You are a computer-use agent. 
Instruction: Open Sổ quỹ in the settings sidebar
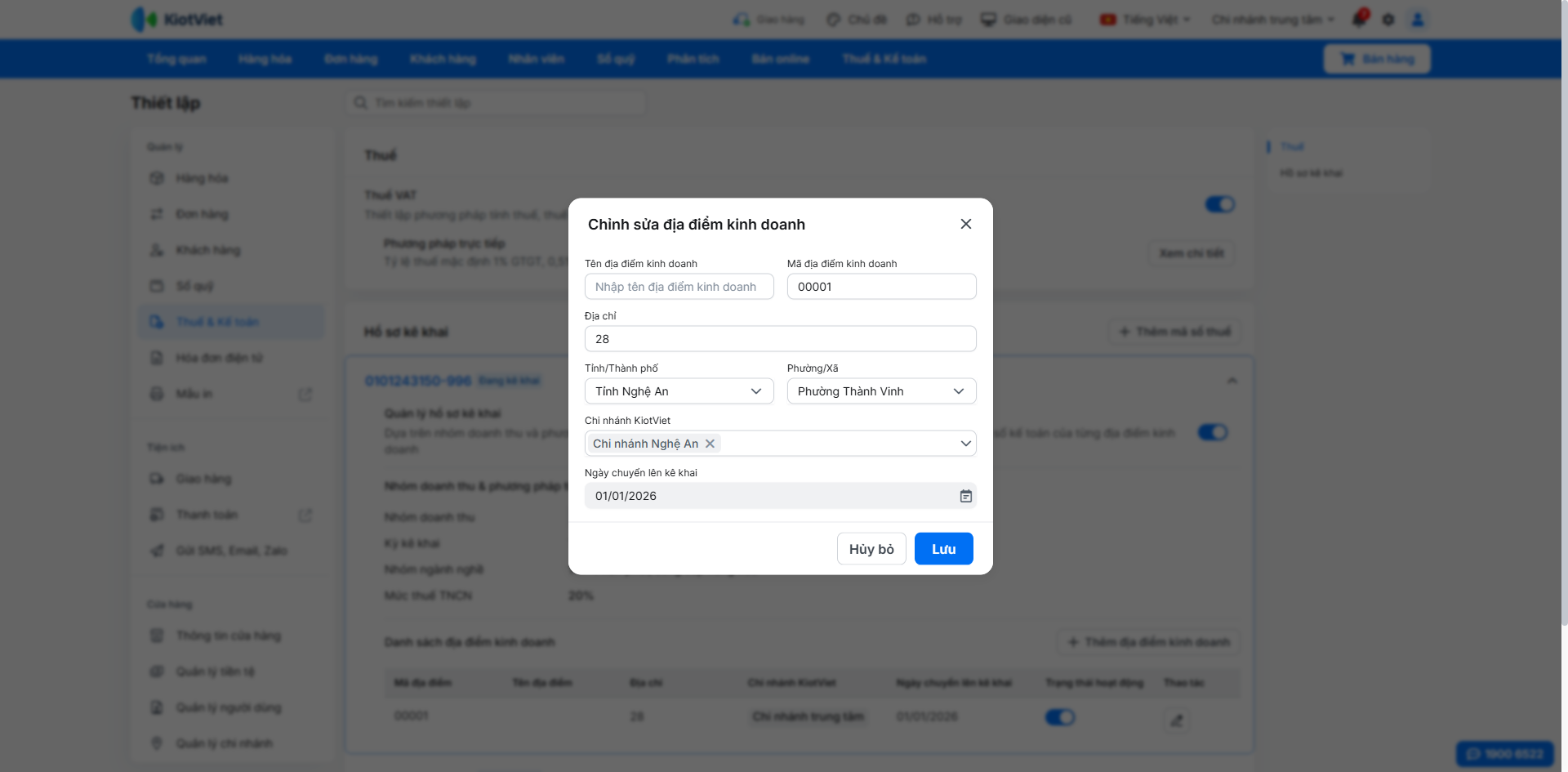click(231, 286)
